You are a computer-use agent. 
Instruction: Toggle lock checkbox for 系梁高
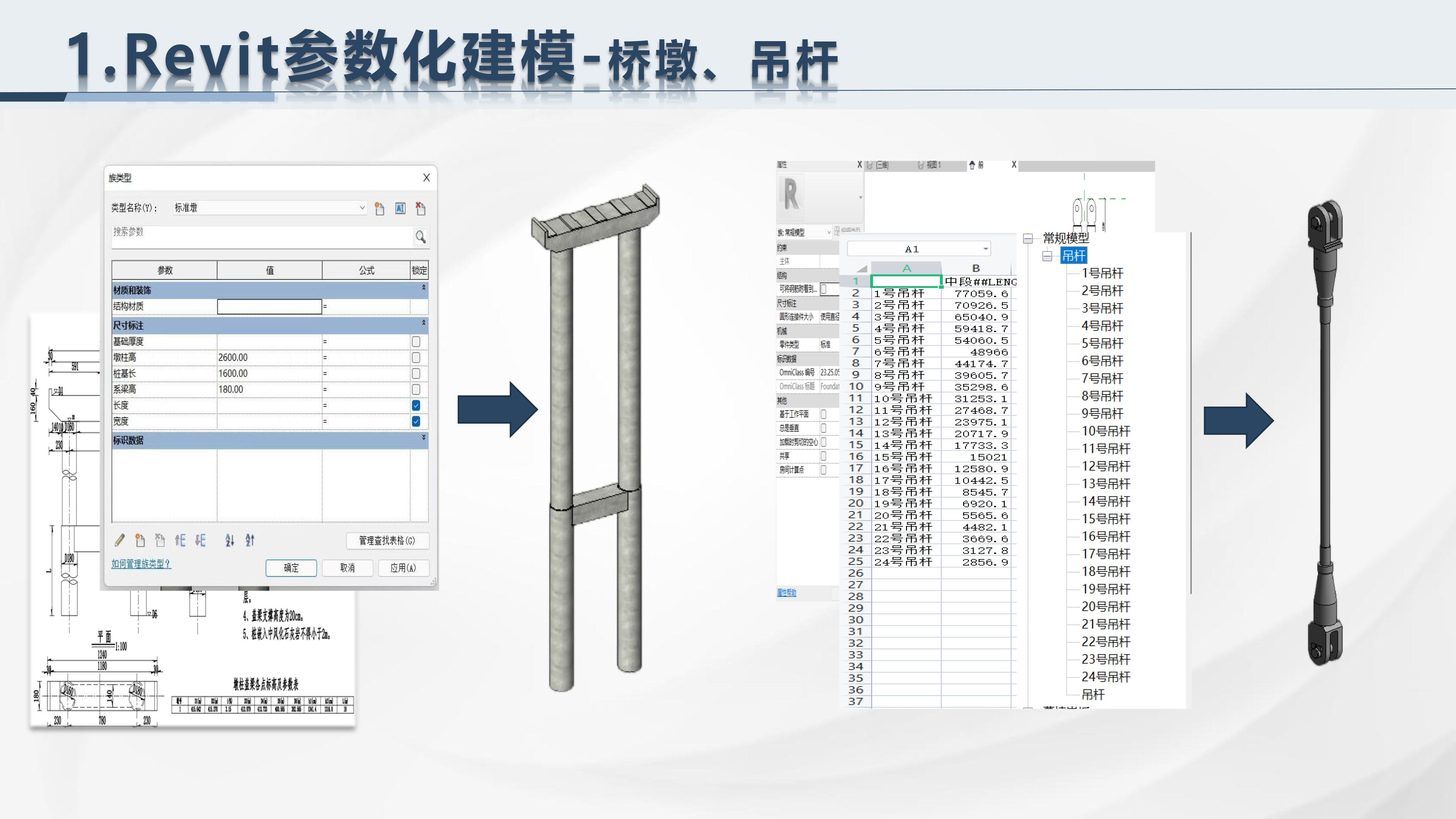point(416,389)
